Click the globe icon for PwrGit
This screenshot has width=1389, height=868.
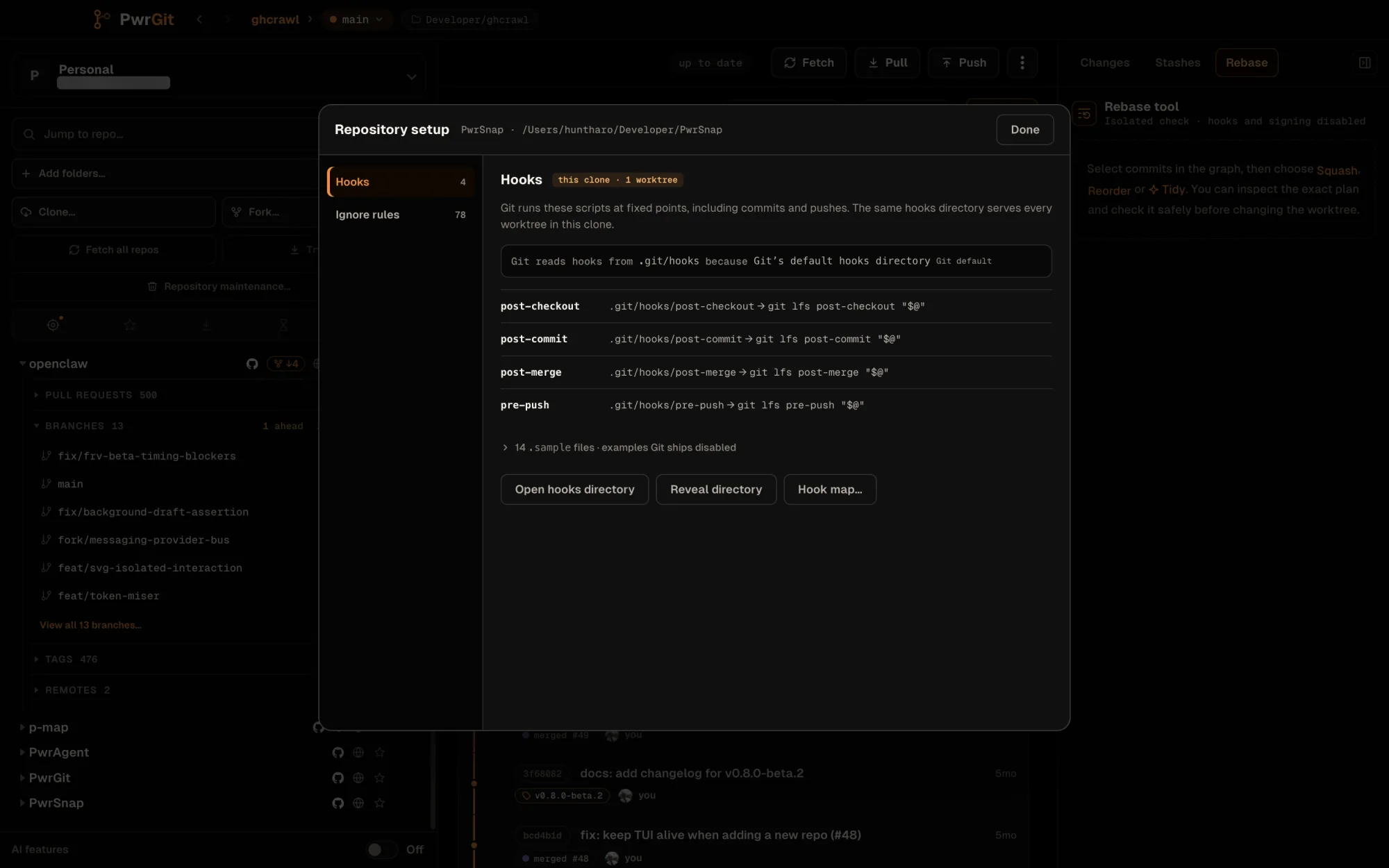358,778
